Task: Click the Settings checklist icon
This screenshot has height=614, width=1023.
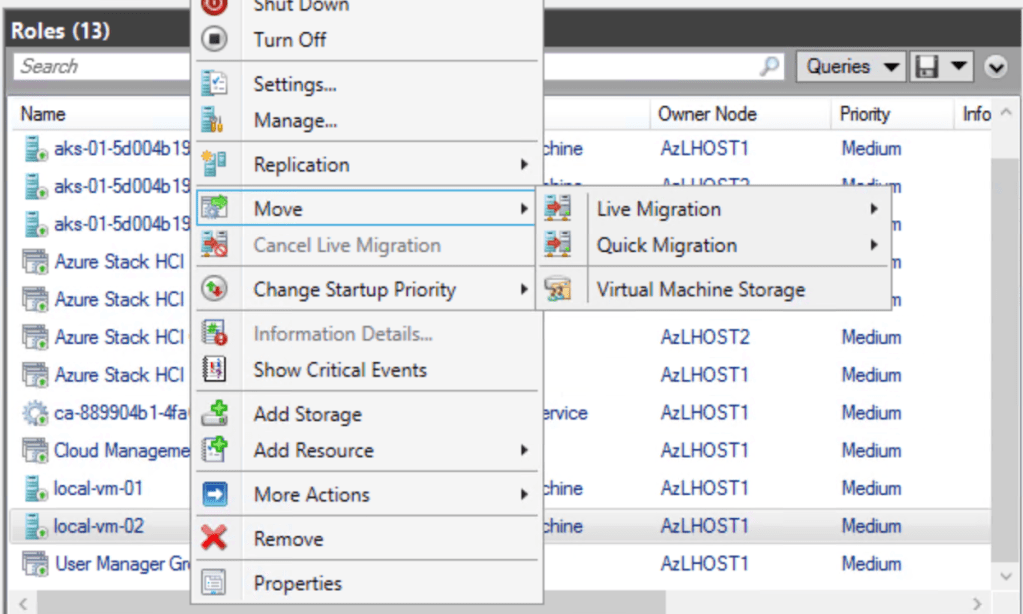Action: 215,84
